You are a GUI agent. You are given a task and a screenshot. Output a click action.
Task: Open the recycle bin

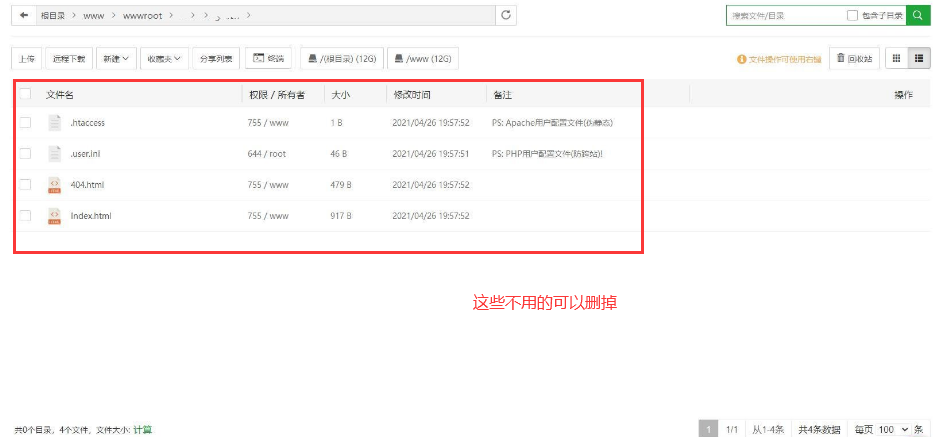click(854, 58)
